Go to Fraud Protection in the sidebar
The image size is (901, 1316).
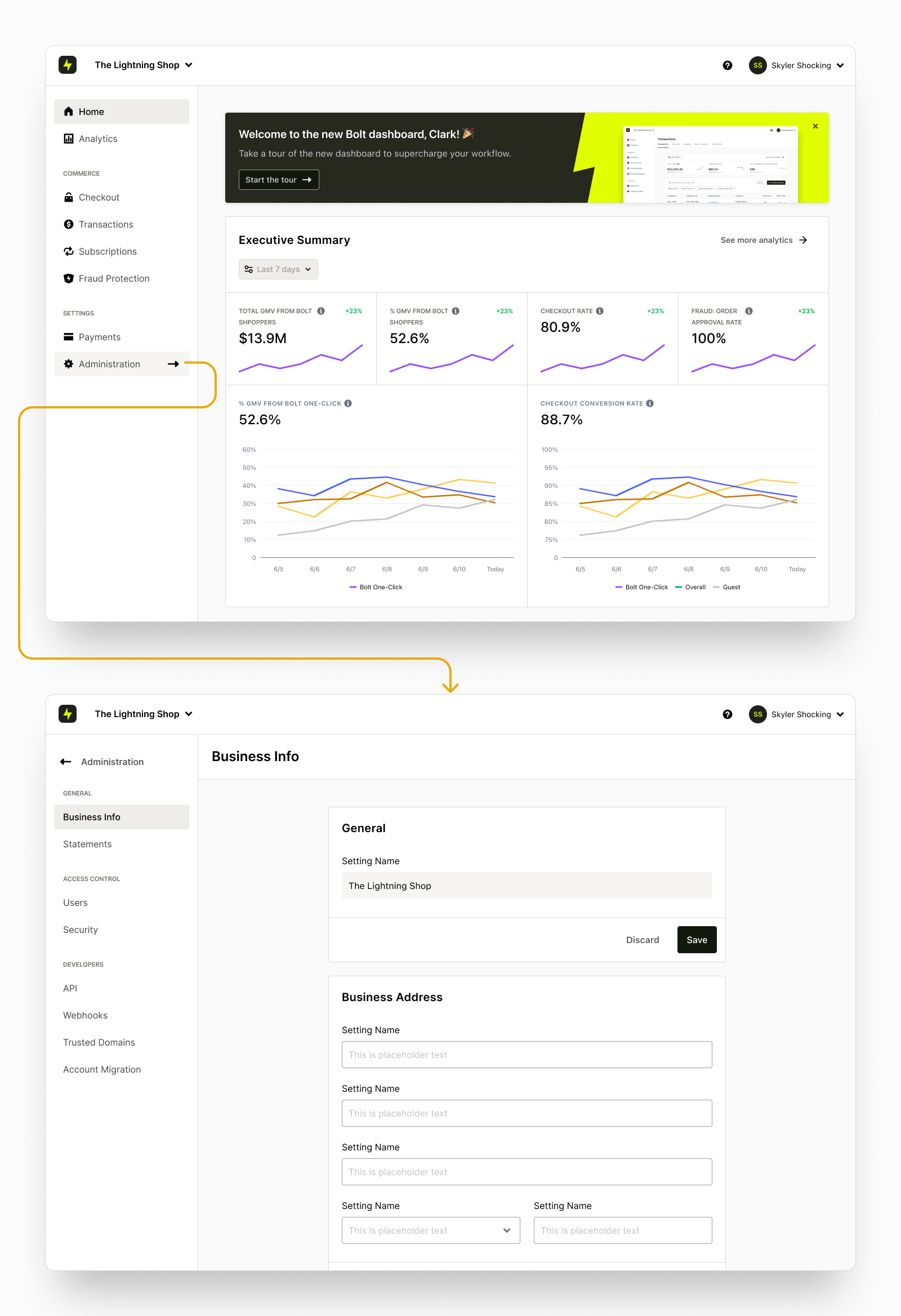pyautogui.click(x=114, y=279)
